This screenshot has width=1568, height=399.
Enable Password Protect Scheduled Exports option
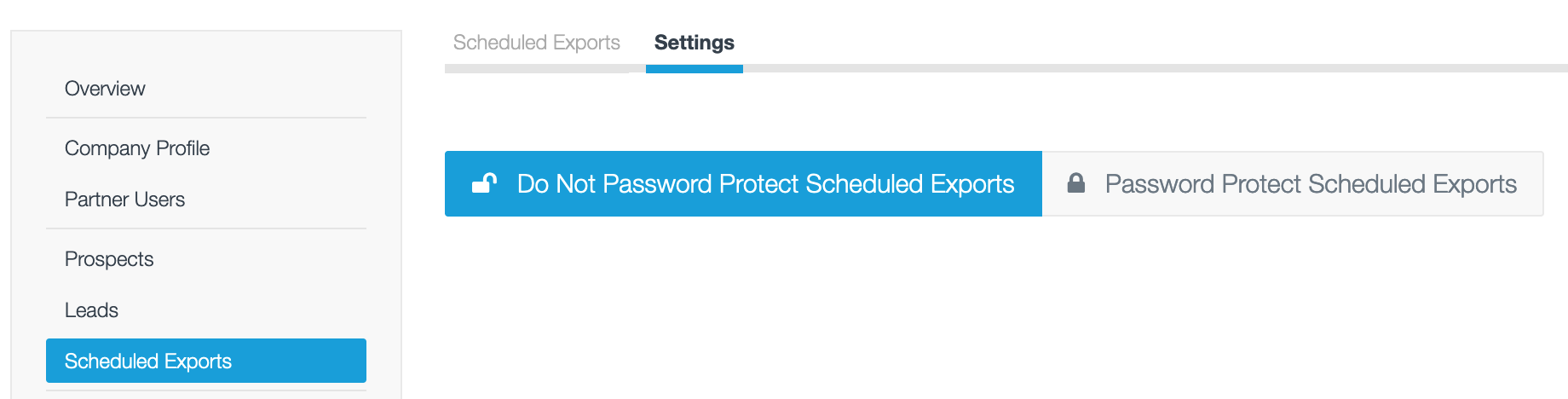pyautogui.click(x=1293, y=183)
